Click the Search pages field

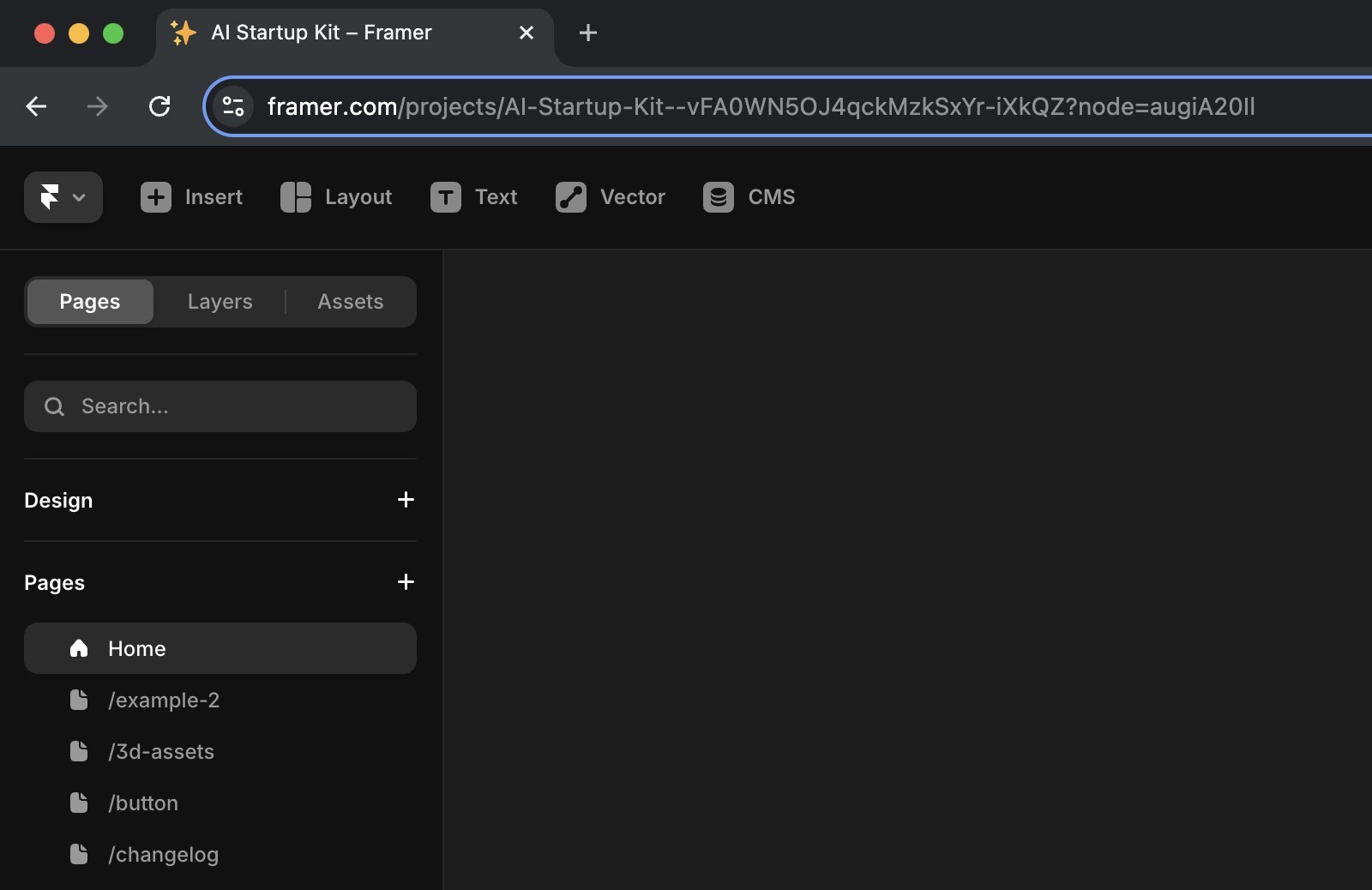(x=220, y=406)
